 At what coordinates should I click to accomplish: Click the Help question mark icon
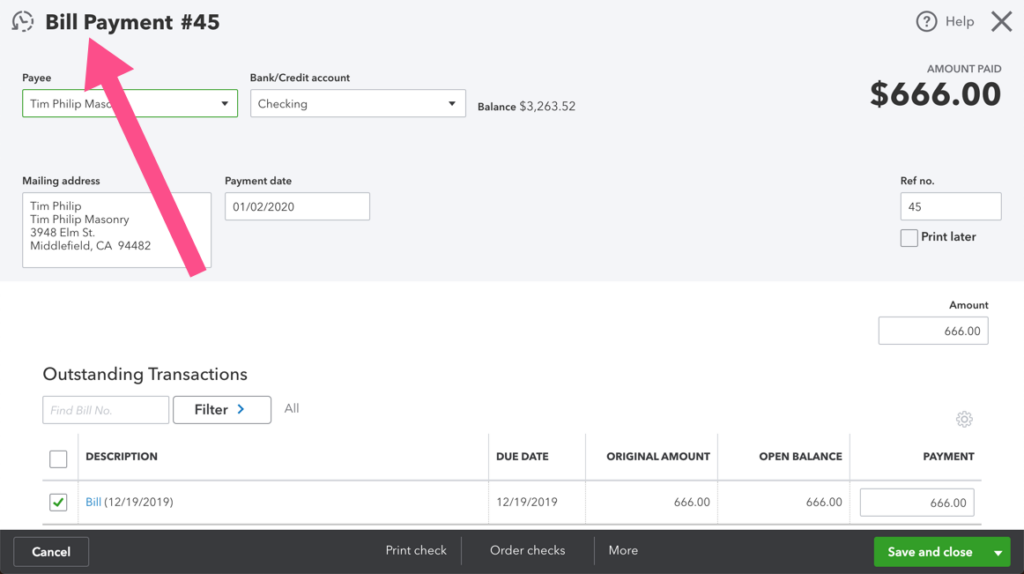pyautogui.click(x=926, y=22)
